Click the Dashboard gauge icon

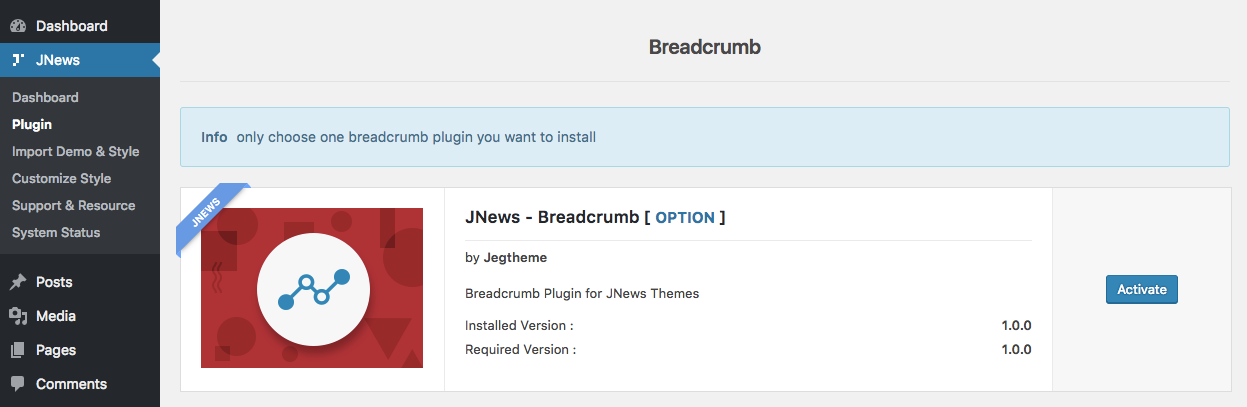18,26
